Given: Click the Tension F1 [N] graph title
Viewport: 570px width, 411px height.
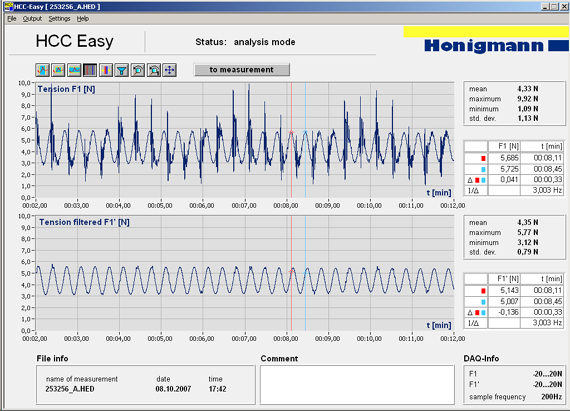Looking at the screenshot, I should pyautogui.click(x=66, y=89).
